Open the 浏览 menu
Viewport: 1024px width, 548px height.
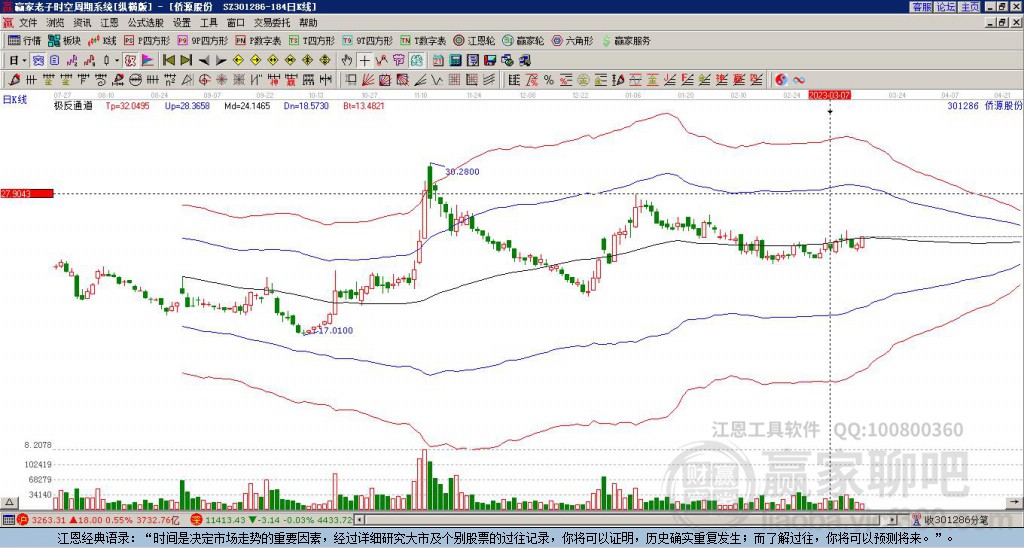click(x=56, y=23)
